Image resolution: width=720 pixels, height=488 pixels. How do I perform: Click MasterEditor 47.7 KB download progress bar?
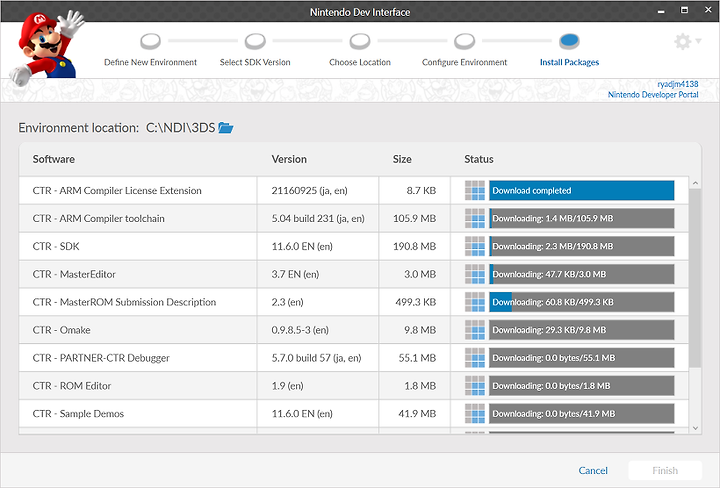point(582,274)
